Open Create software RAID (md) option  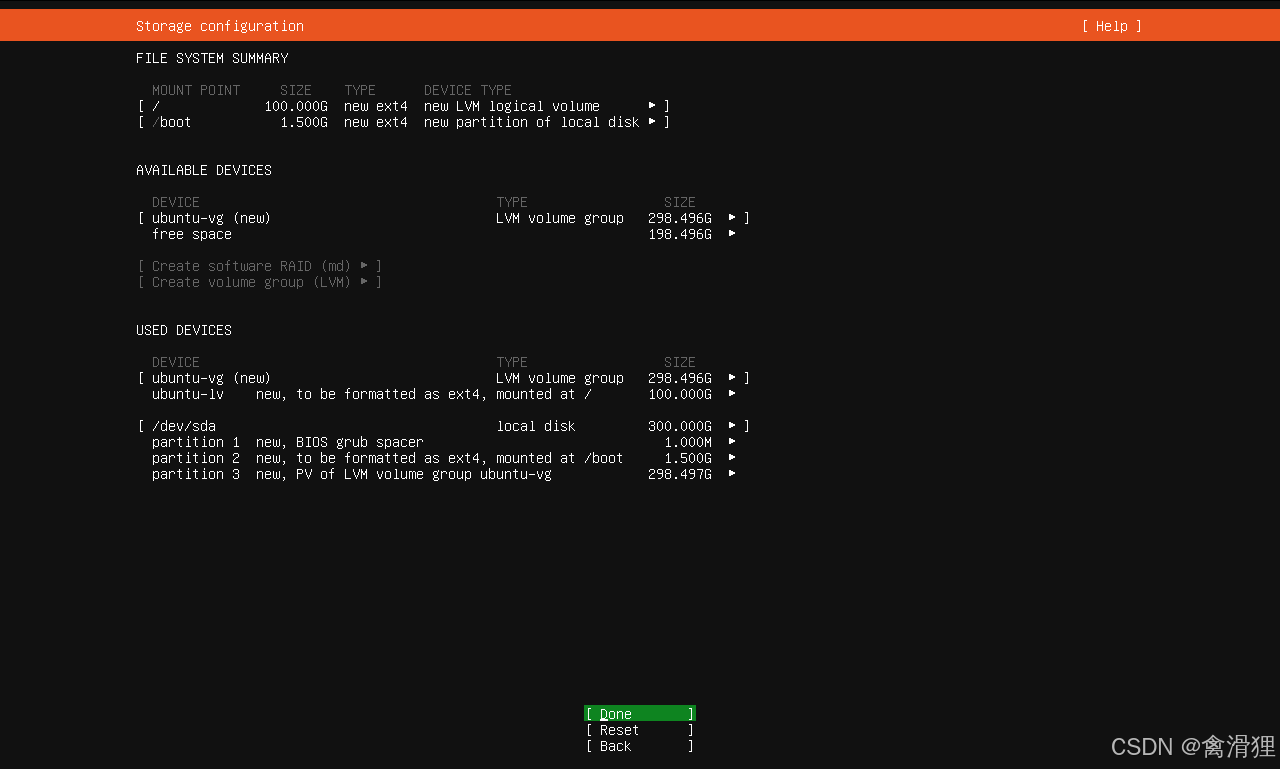[260, 266]
